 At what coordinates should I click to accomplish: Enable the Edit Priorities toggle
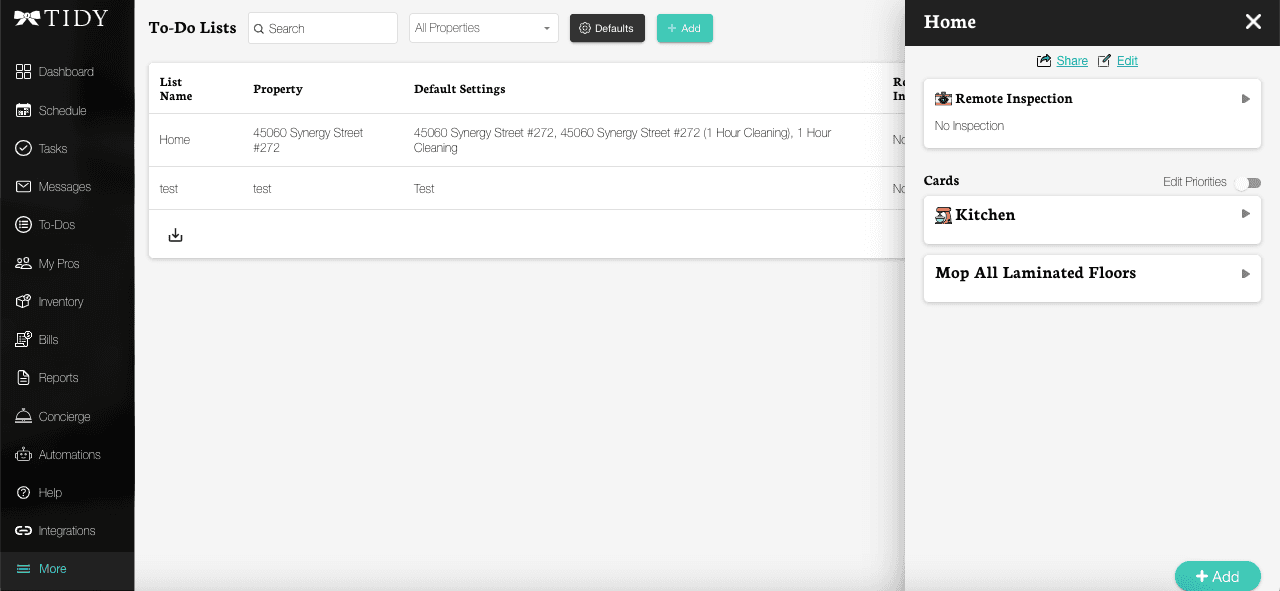[x=1248, y=182]
